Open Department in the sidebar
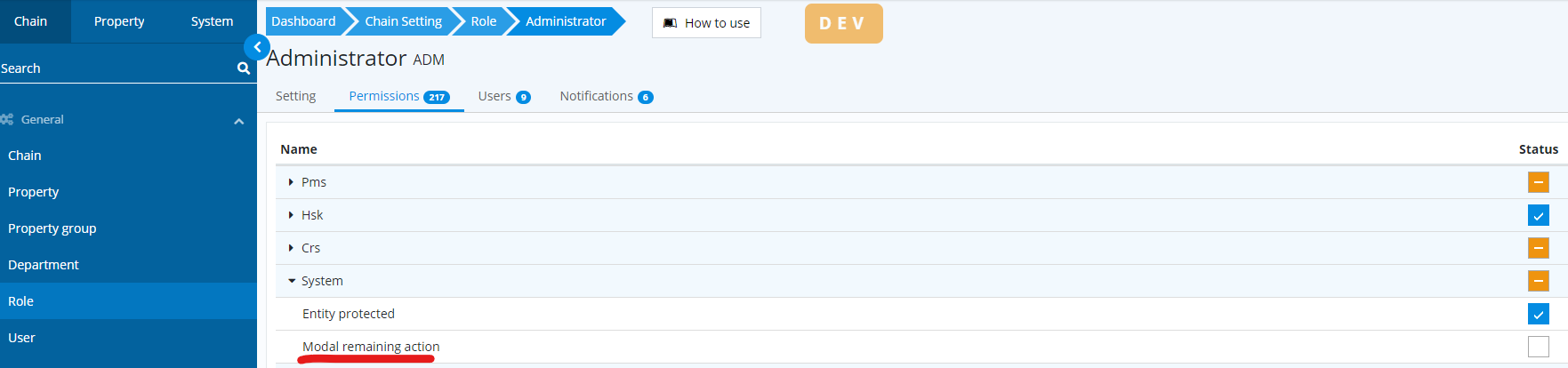Viewport: 1568px width, 368px height. pyautogui.click(x=44, y=265)
